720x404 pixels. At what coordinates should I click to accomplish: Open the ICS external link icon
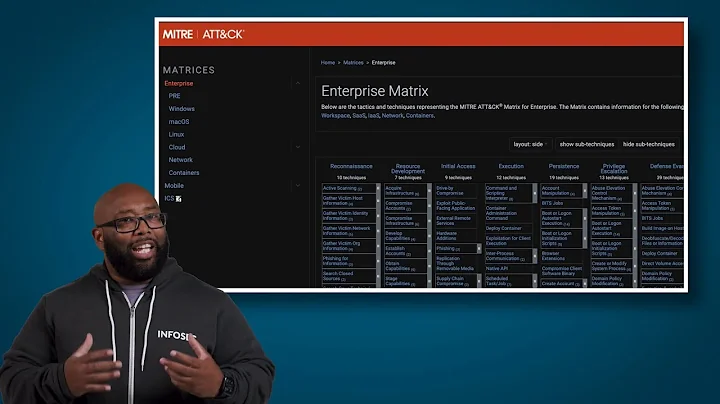(179, 199)
